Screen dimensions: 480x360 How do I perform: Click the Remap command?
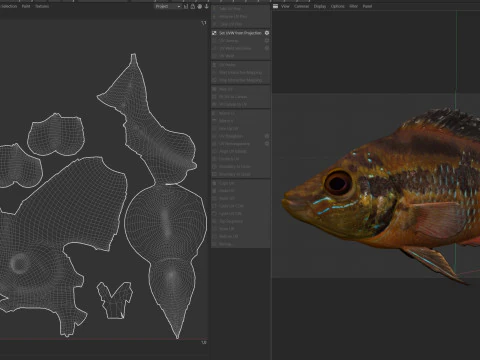[x=225, y=244]
